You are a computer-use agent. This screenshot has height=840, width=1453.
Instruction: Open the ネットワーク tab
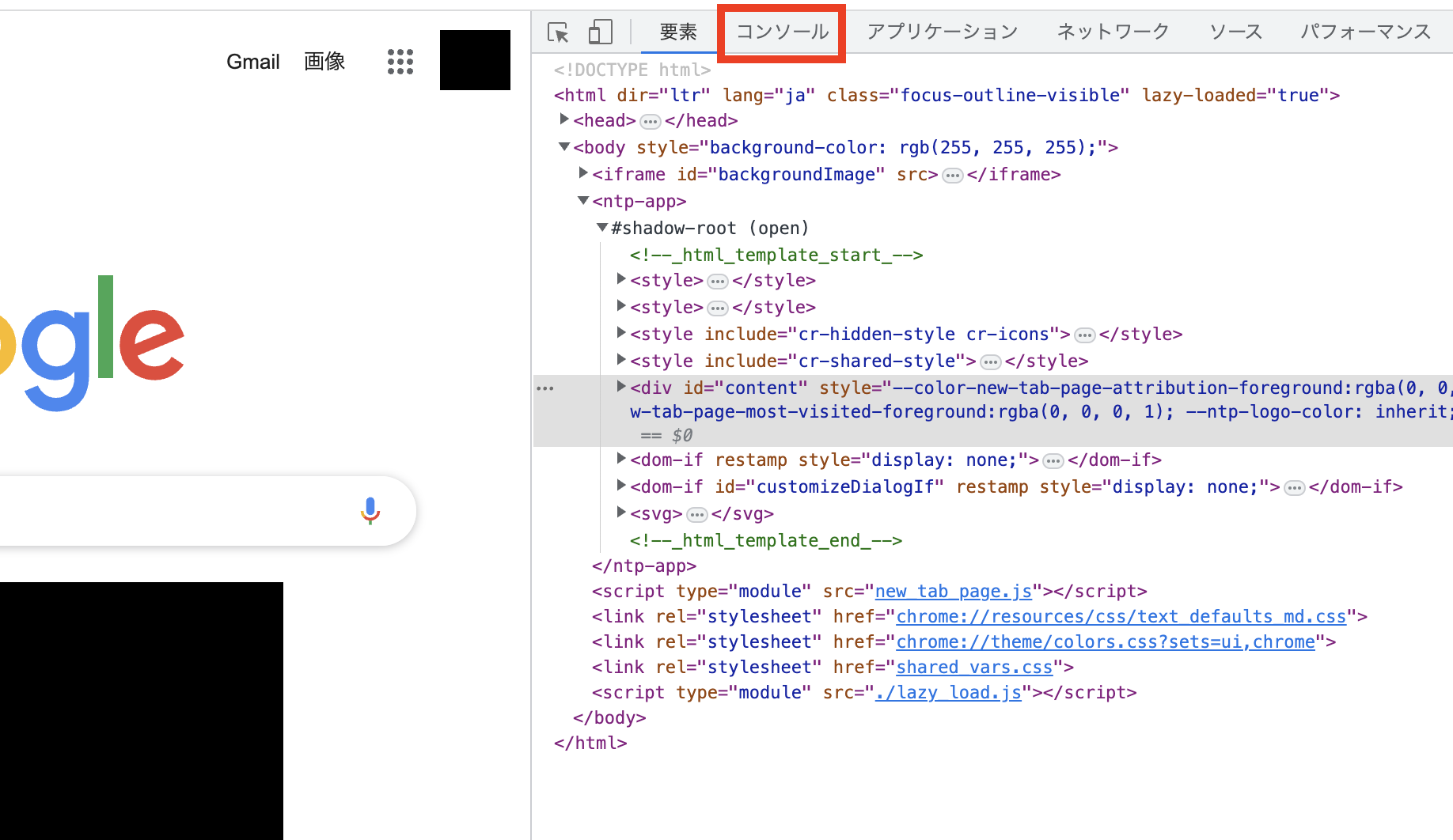tap(1113, 32)
